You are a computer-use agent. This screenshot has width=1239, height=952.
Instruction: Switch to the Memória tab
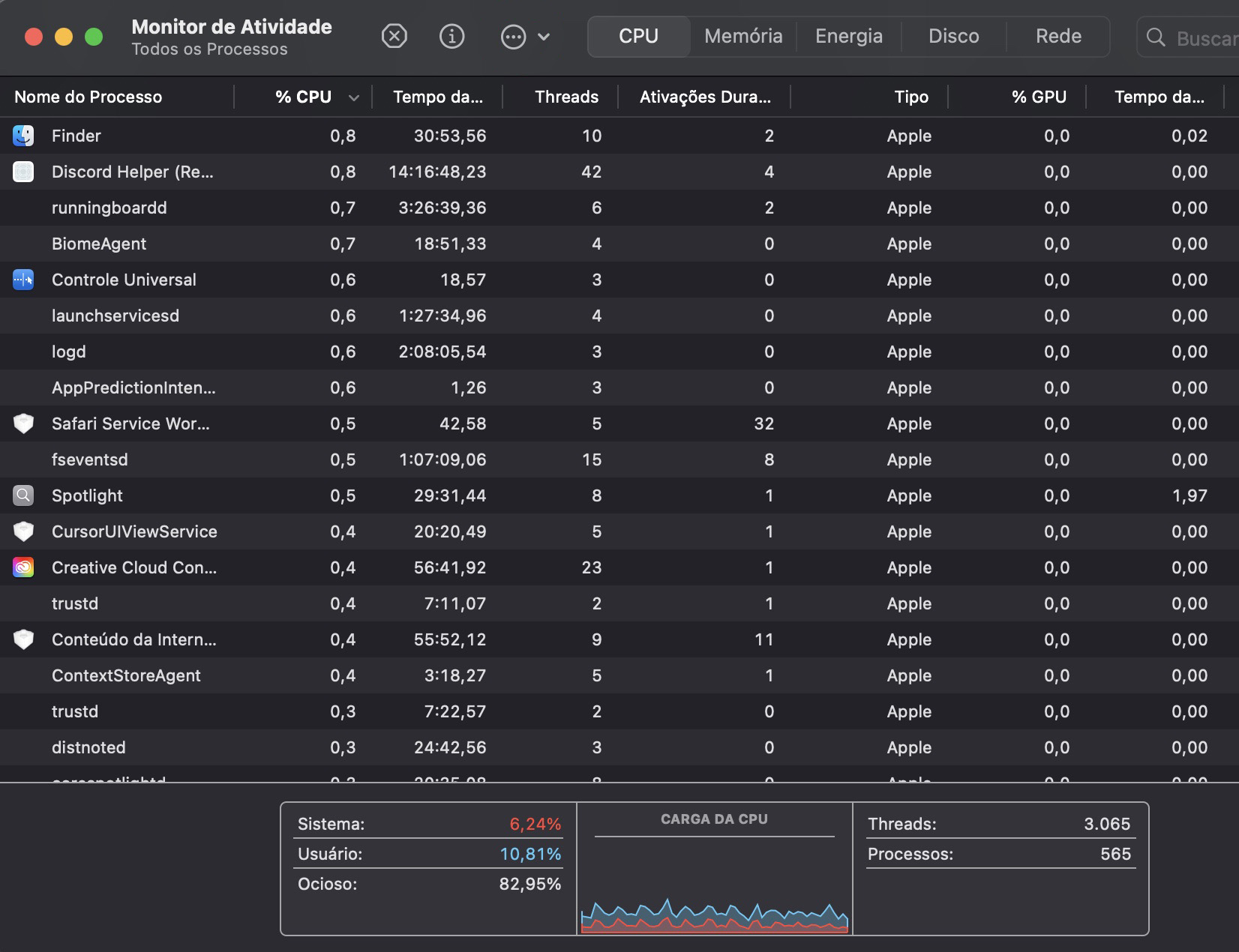(742, 36)
